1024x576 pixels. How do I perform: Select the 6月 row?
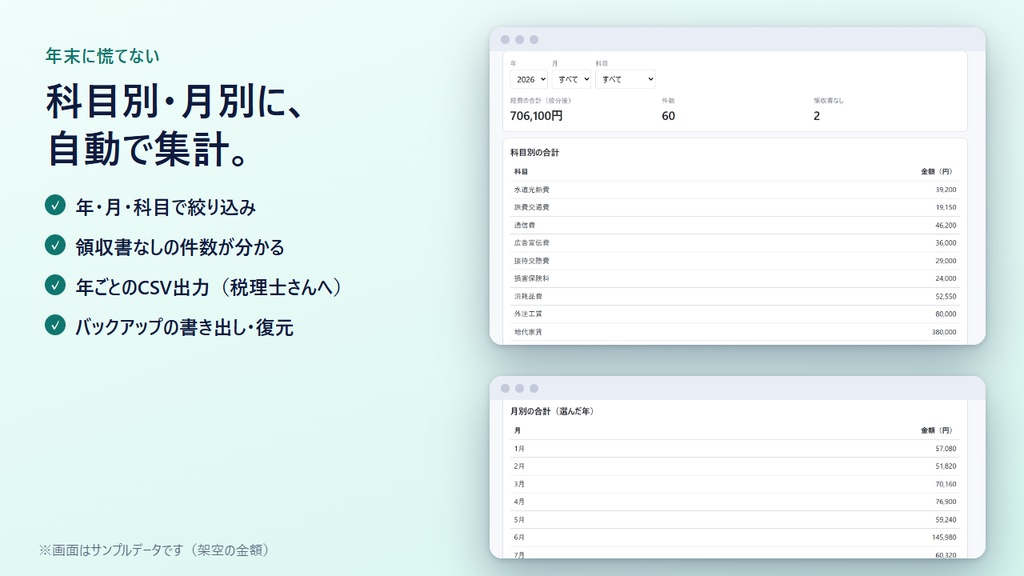tap(735, 537)
